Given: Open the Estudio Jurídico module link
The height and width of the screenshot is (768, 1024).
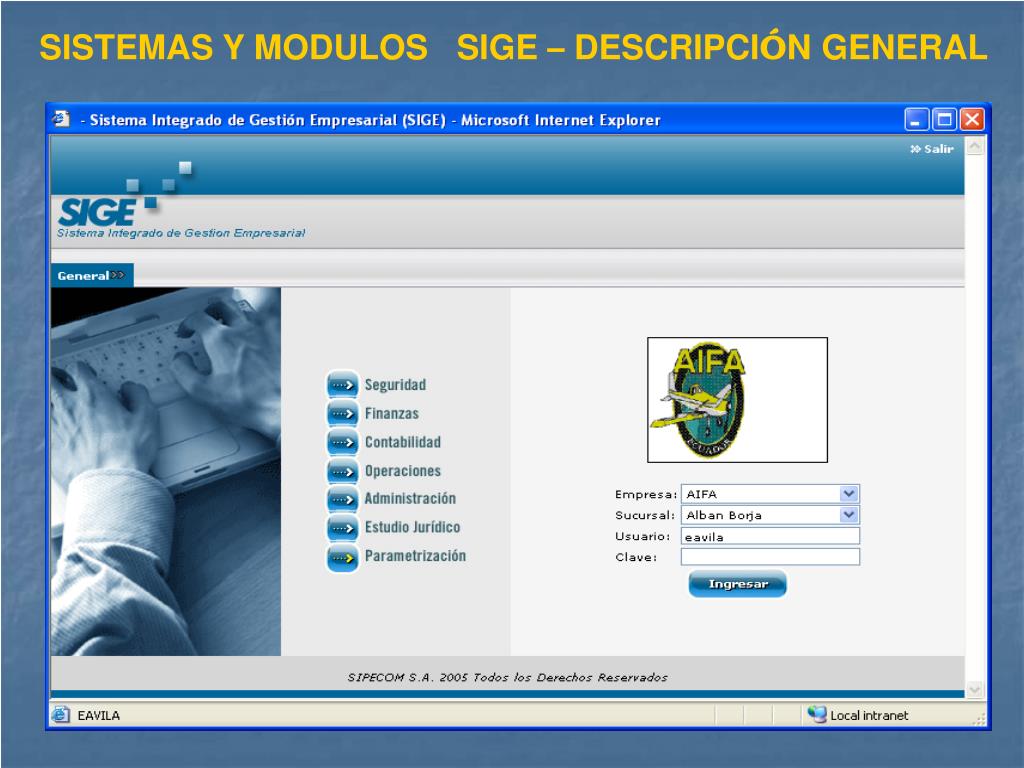Looking at the screenshot, I should (412, 527).
